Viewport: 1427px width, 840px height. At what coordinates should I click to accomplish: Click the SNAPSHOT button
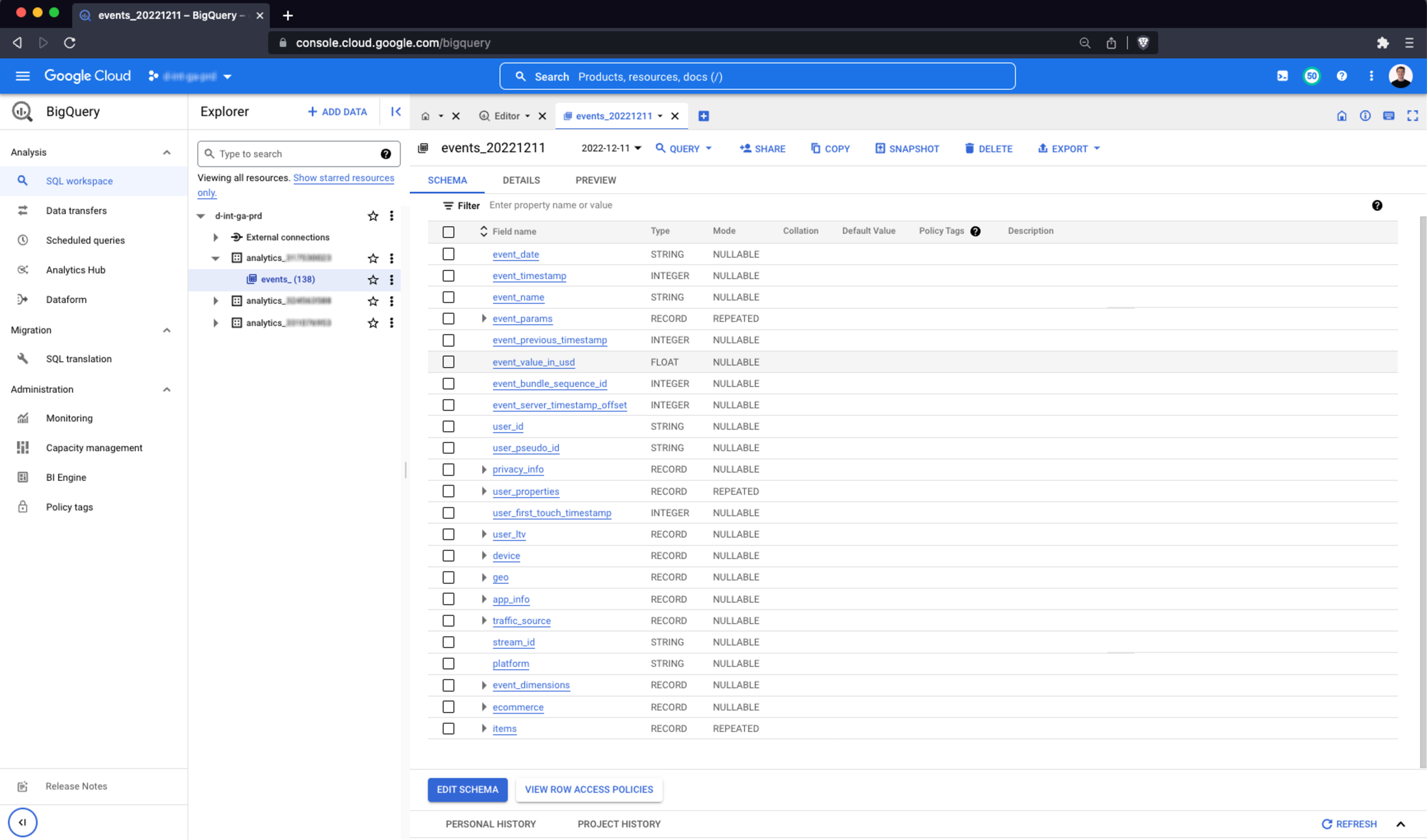pos(906,149)
